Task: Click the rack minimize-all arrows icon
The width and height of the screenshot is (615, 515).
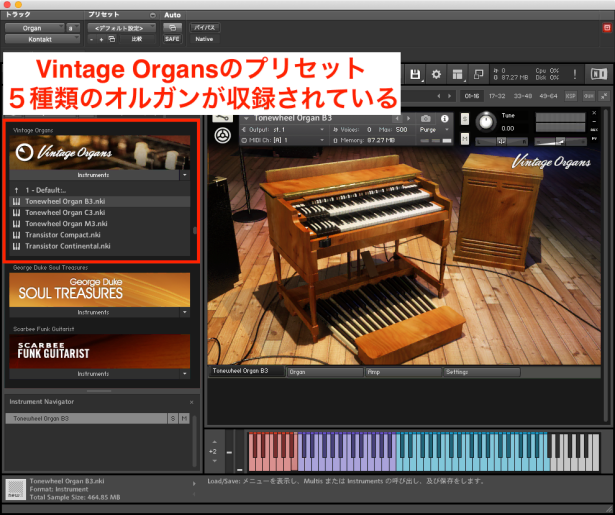Action: 604,96
